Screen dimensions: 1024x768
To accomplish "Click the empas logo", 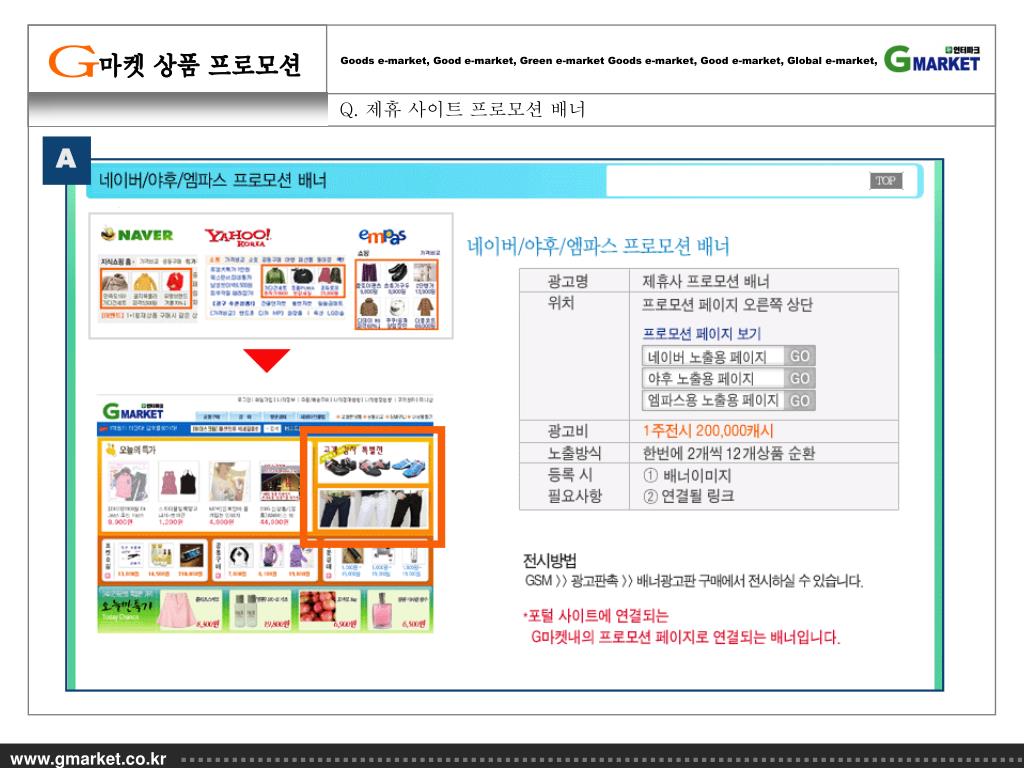I will 382,236.
